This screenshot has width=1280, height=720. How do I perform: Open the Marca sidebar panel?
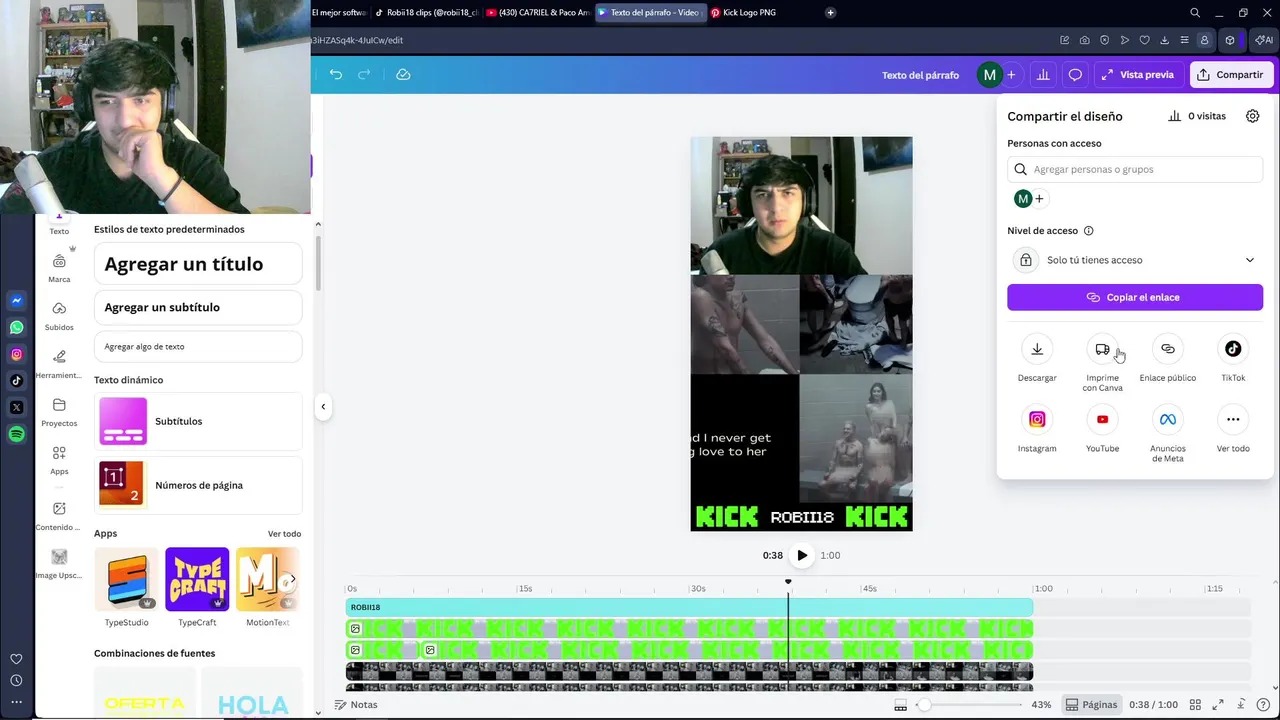59,268
